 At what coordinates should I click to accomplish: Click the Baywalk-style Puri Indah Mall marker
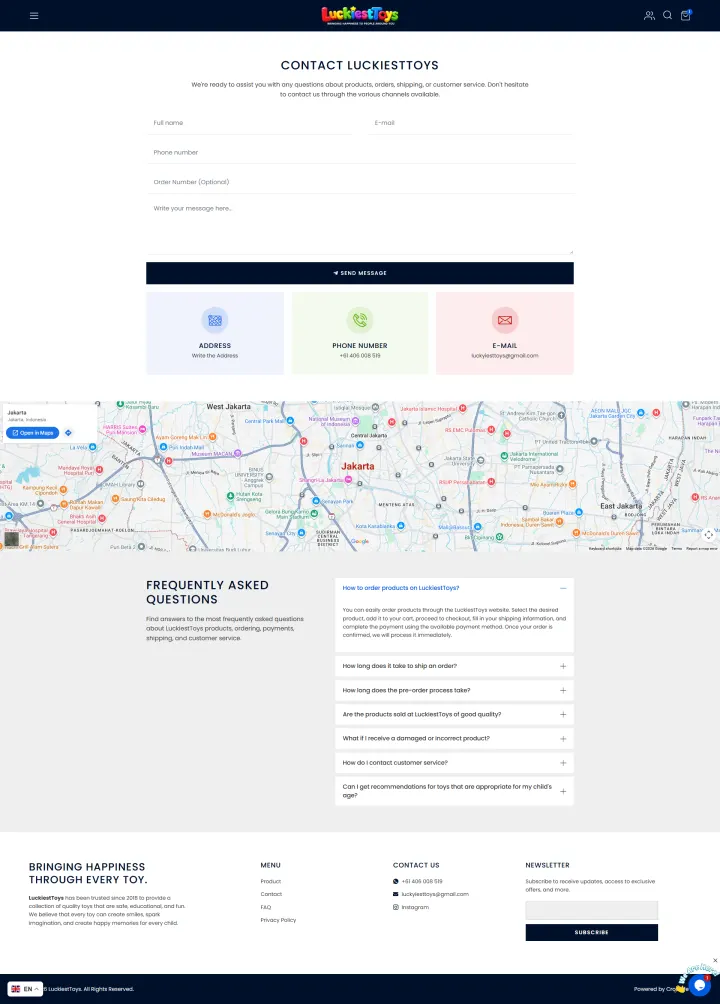click(x=163, y=447)
